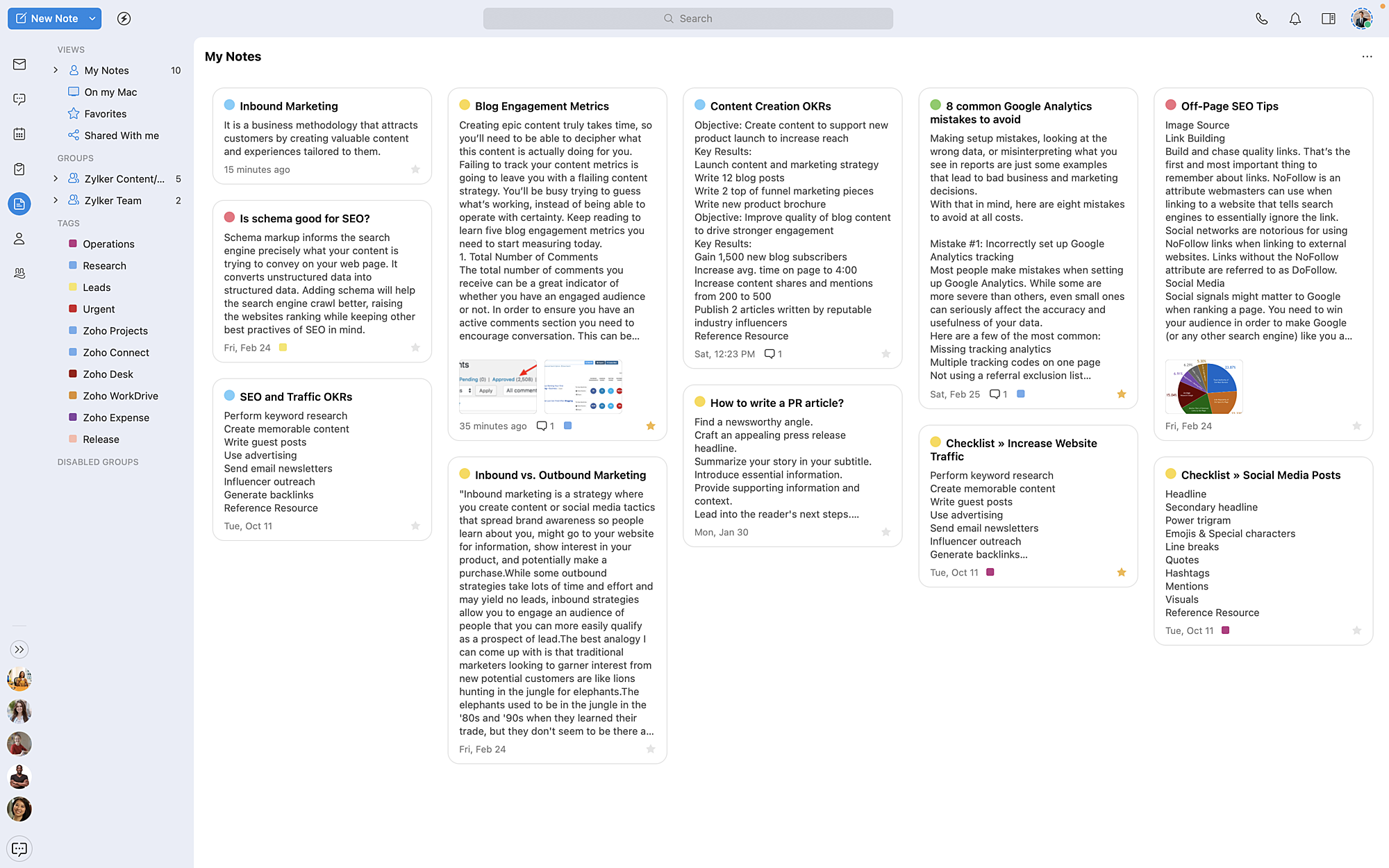Open New Note dropdown arrow
This screenshot has width=1389, height=868.
pos(92,19)
